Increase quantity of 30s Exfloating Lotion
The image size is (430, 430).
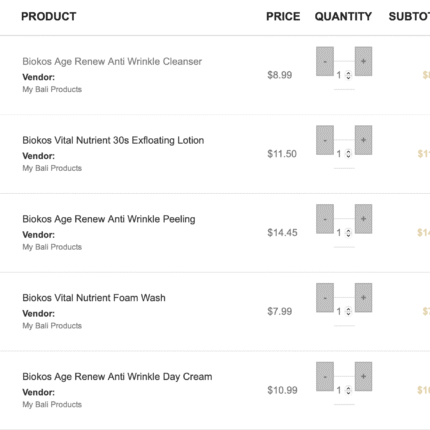click(x=363, y=140)
